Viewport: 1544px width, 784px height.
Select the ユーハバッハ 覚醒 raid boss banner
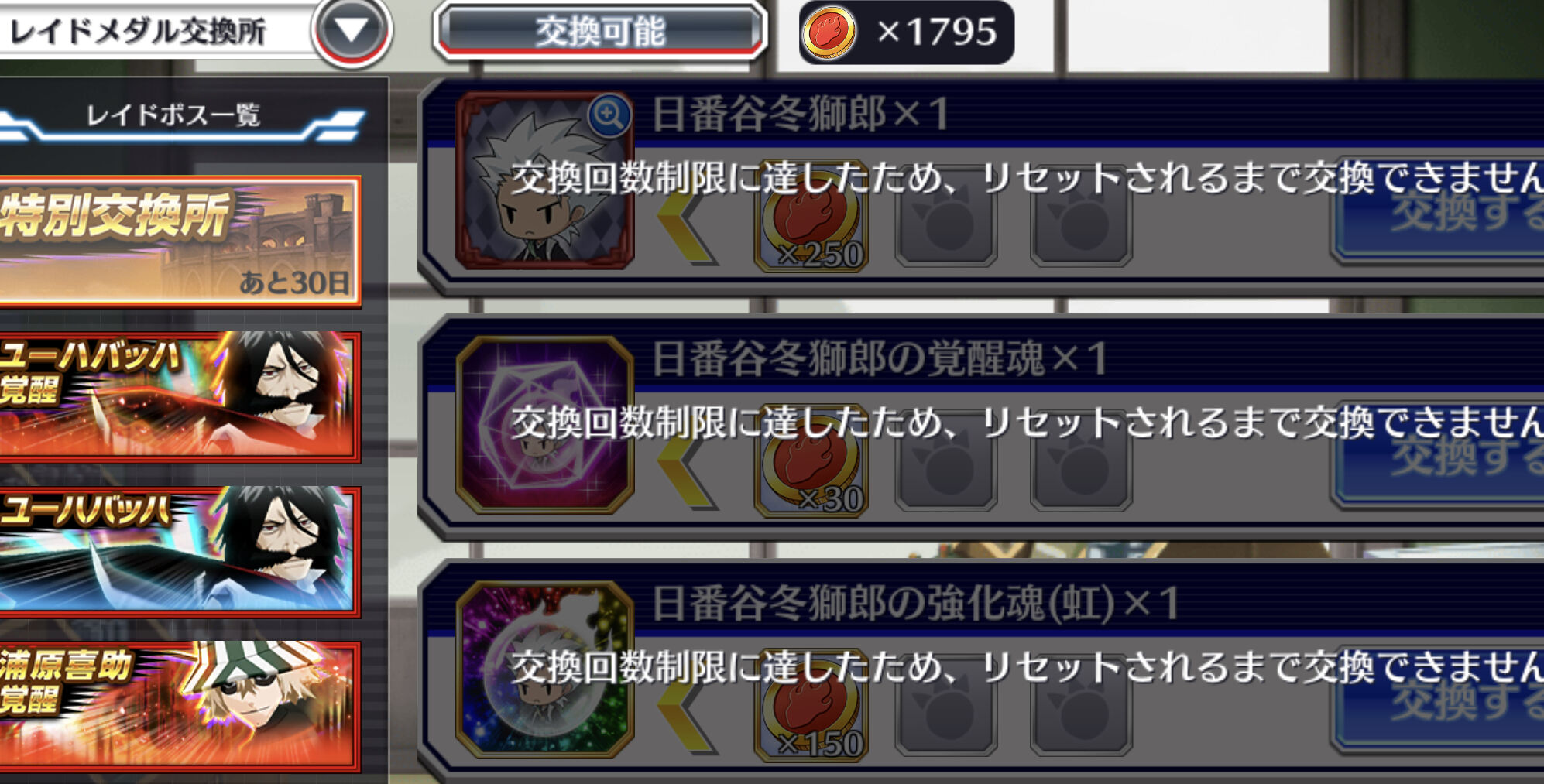(180, 396)
